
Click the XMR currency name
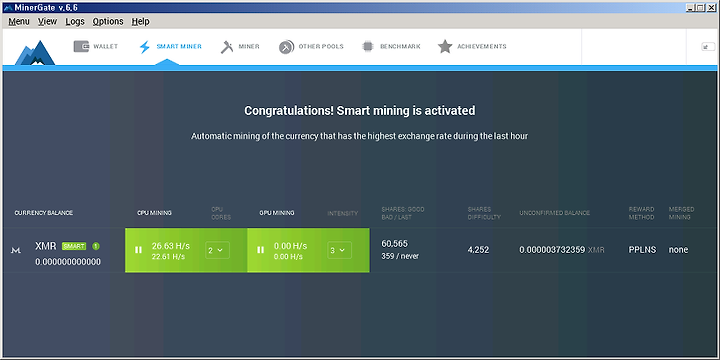[45, 246]
